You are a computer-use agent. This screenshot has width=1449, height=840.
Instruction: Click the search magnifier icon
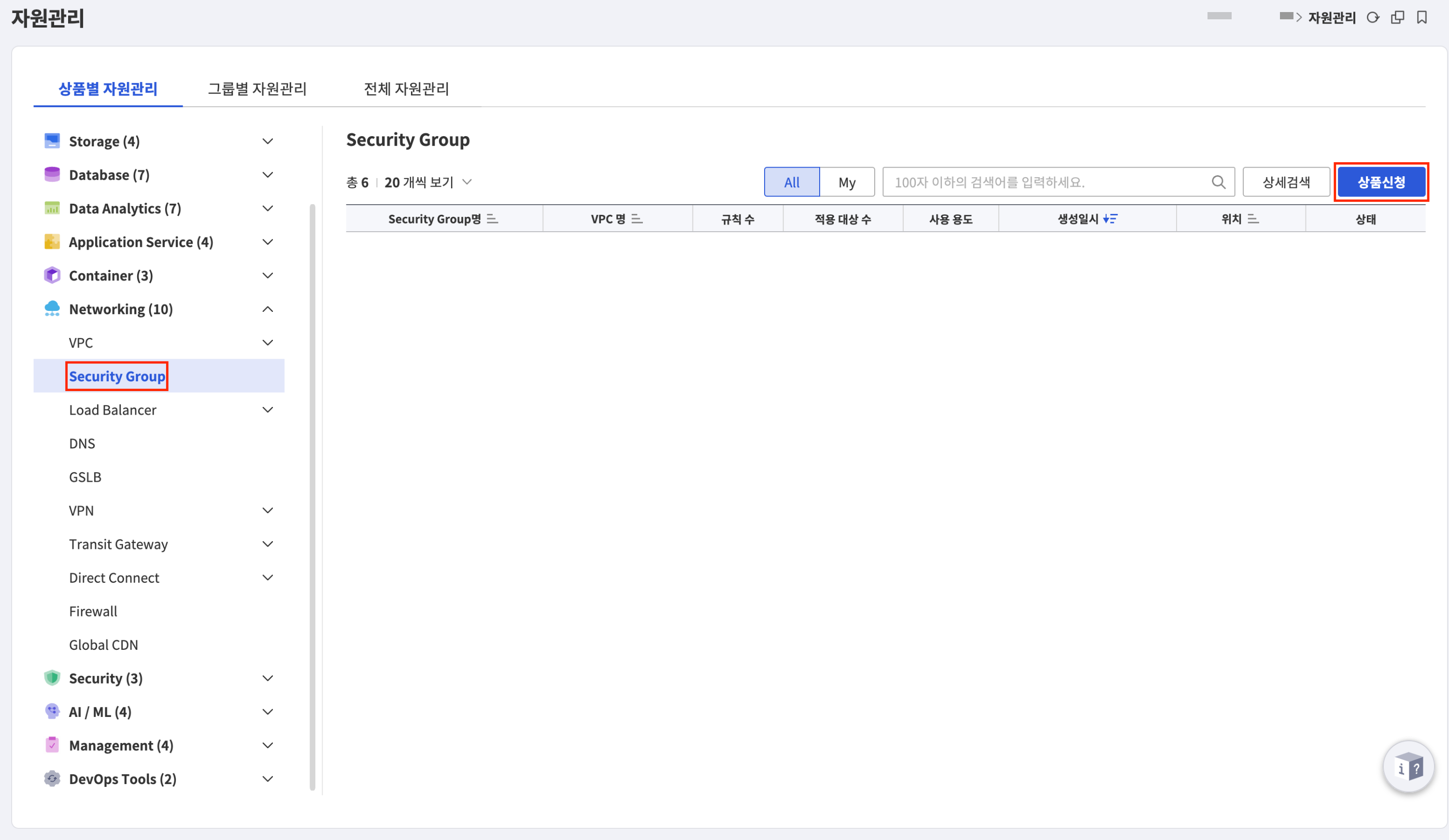(1218, 182)
